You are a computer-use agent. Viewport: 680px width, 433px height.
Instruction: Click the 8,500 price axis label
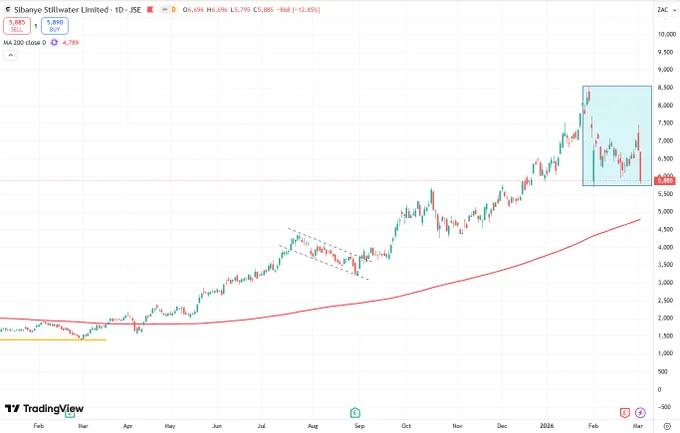click(x=666, y=87)
